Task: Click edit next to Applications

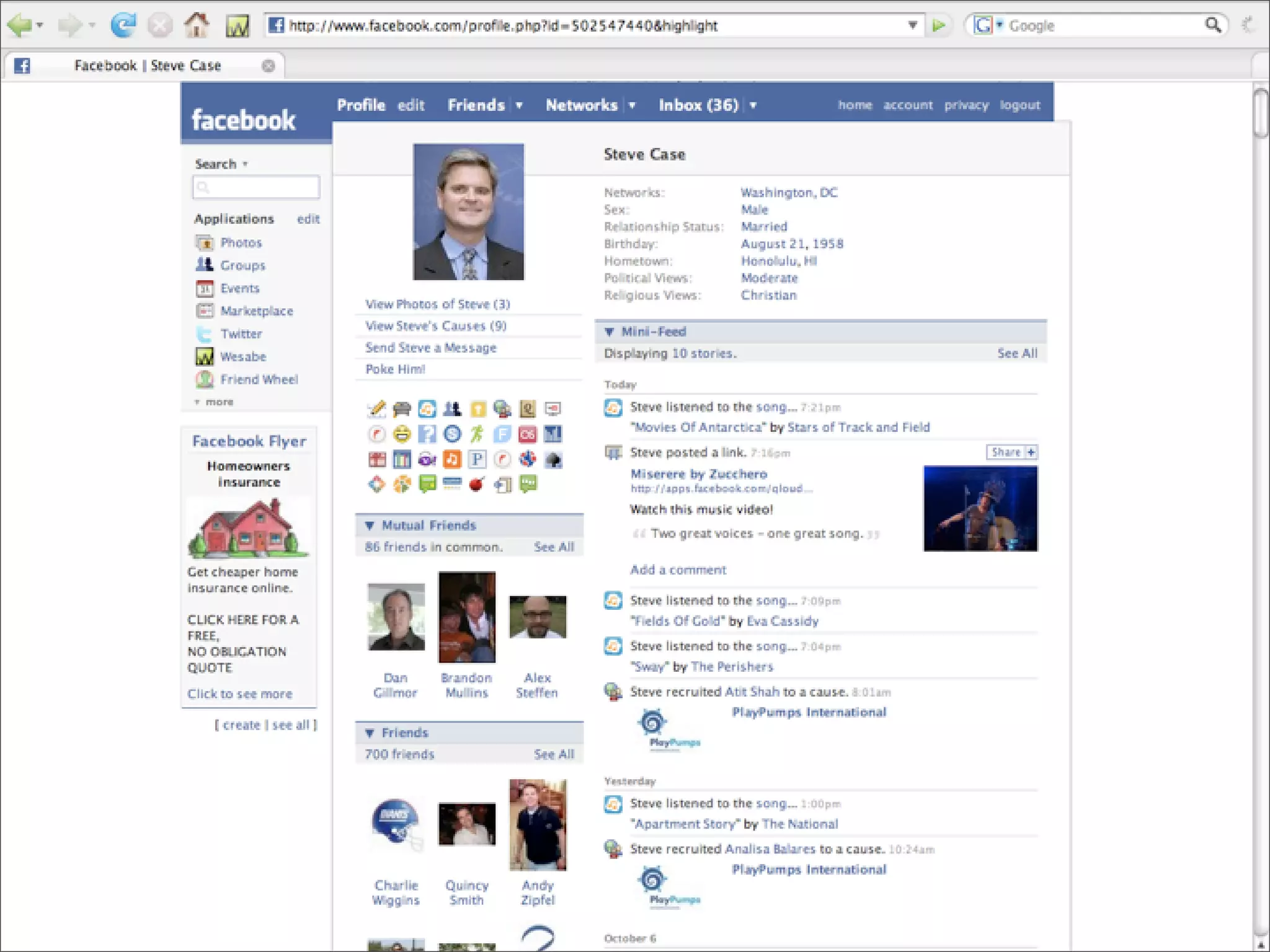Action: [x=308, y=219]
